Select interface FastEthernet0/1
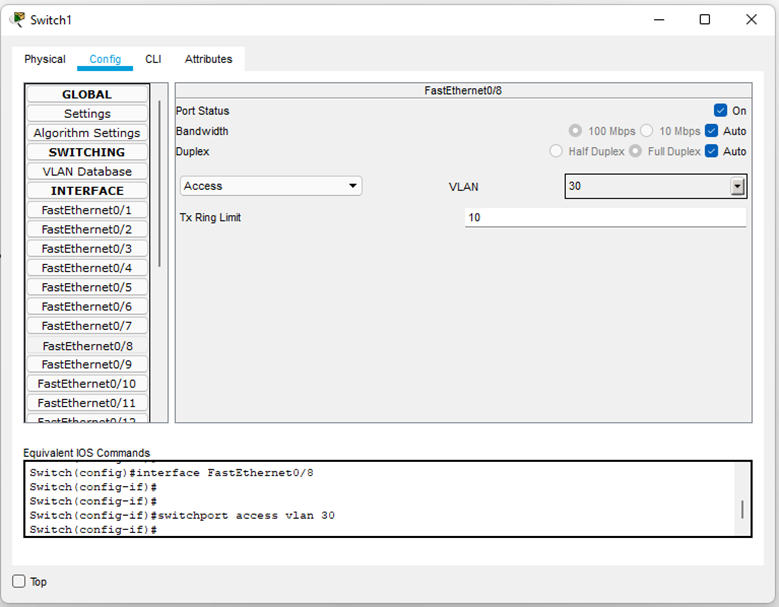The image size is (779, 607). click(x=87, y=210)
